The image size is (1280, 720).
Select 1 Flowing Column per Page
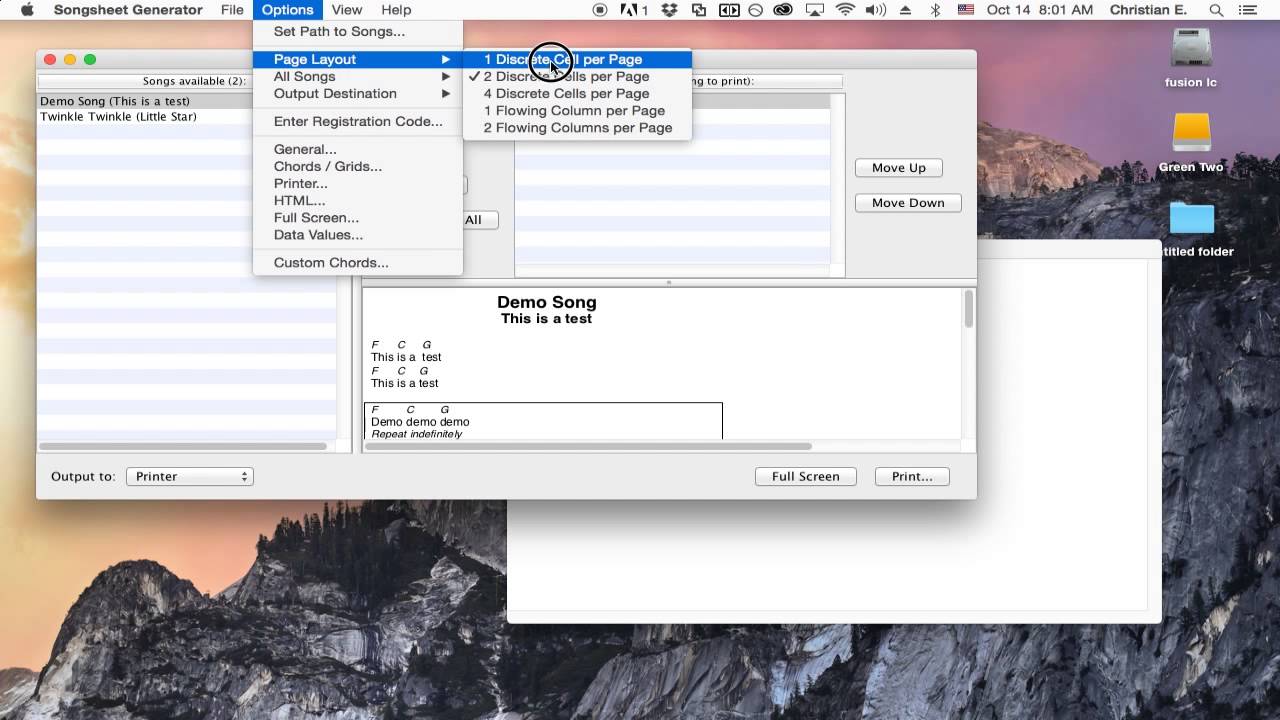pyautogui.click(x=577, y=111)
